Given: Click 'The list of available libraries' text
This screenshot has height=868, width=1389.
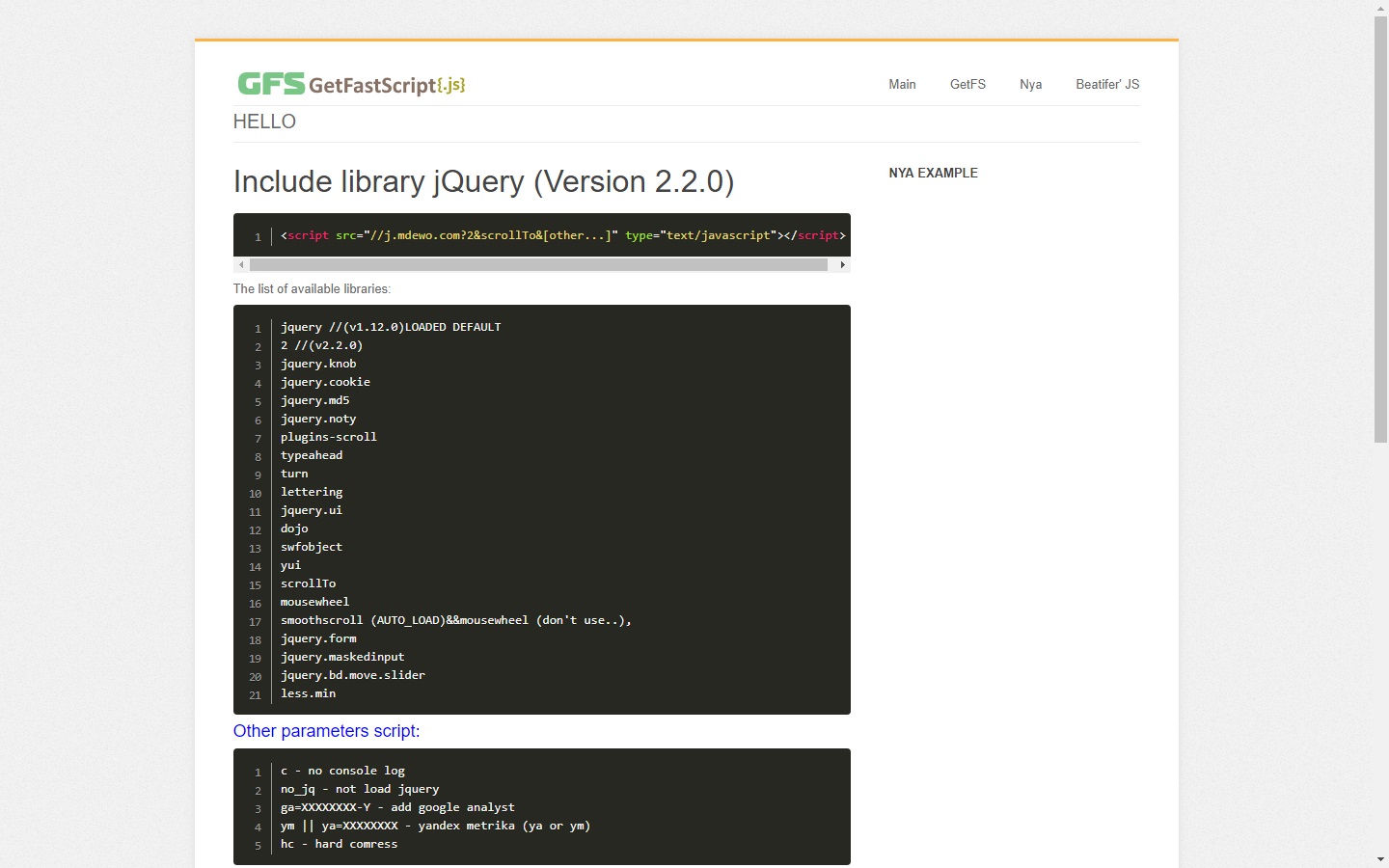Looking at the screenshot, I should (x=312, y=289).
